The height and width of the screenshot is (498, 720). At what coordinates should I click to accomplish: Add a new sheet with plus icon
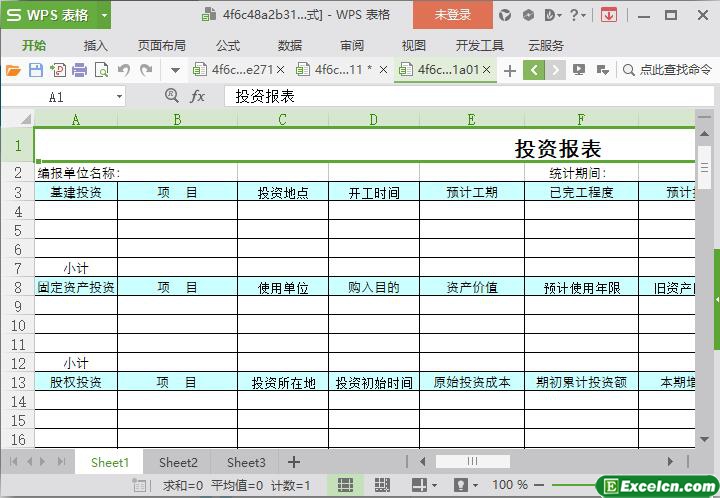click(294, 462)
